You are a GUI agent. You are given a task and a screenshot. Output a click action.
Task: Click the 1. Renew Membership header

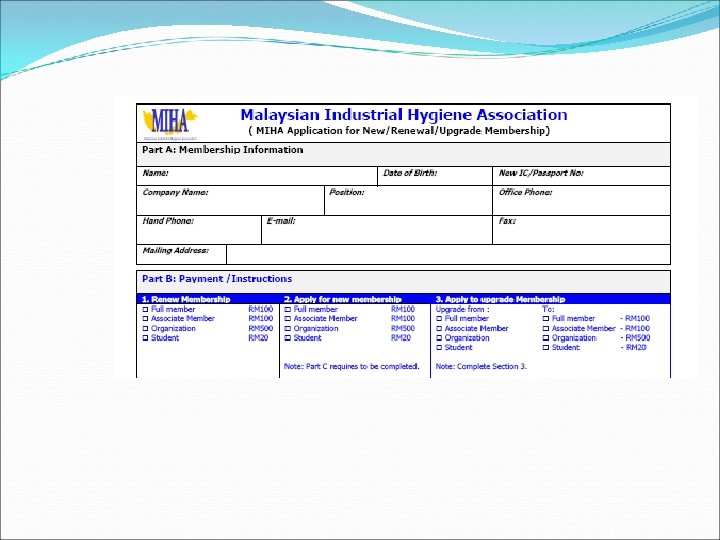click(186, 299)
